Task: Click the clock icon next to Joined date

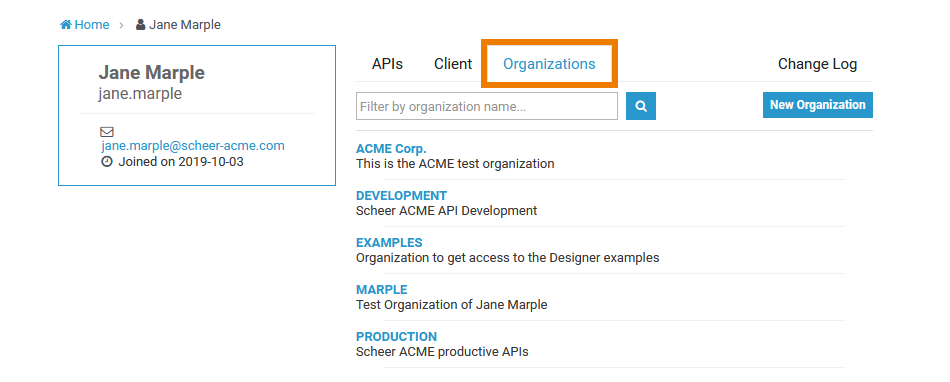Action: [x=107, y=162]
